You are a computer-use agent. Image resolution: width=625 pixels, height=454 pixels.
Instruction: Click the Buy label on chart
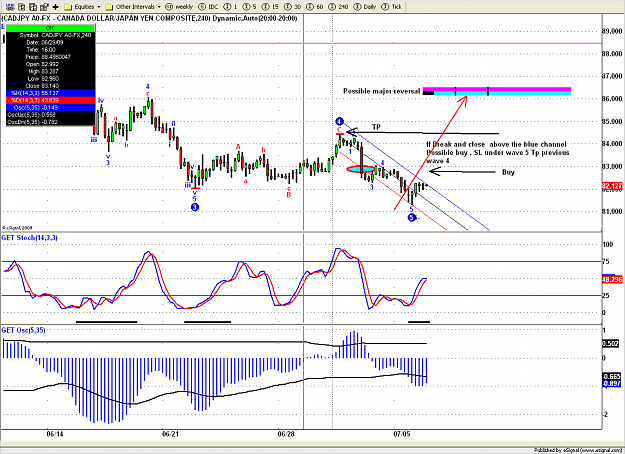pyautogui.click(x=508, y=172)
